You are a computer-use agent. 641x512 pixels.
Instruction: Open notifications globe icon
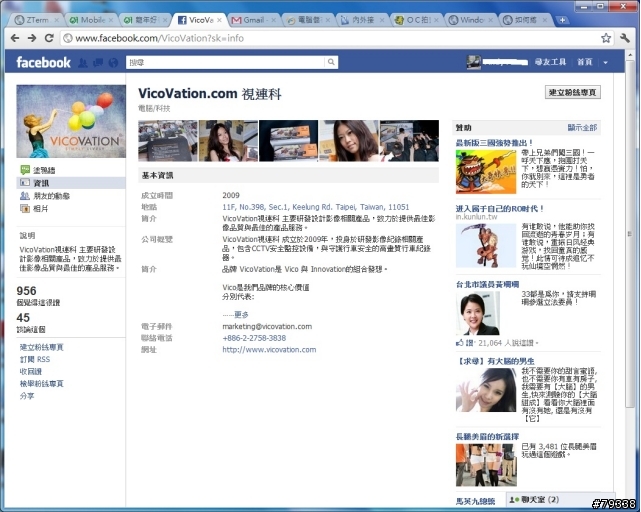click(x=113, y=63)
